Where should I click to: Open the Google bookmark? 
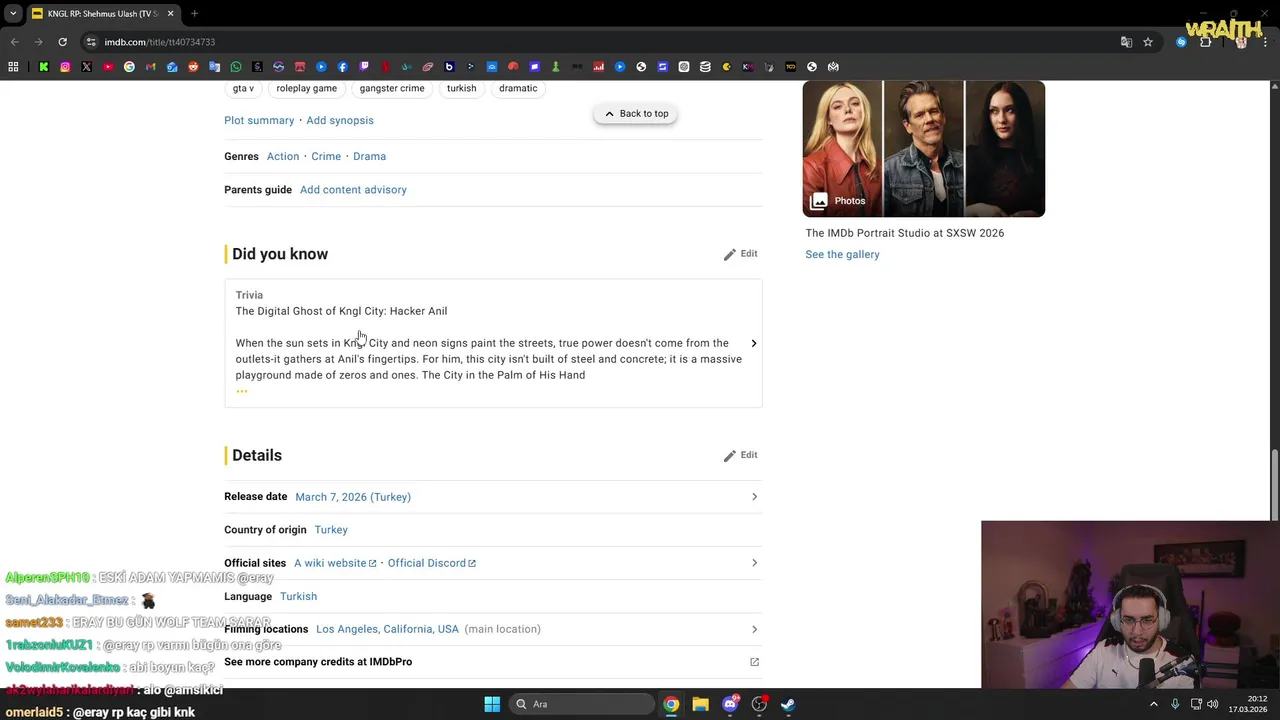click(x=129, y=67)
